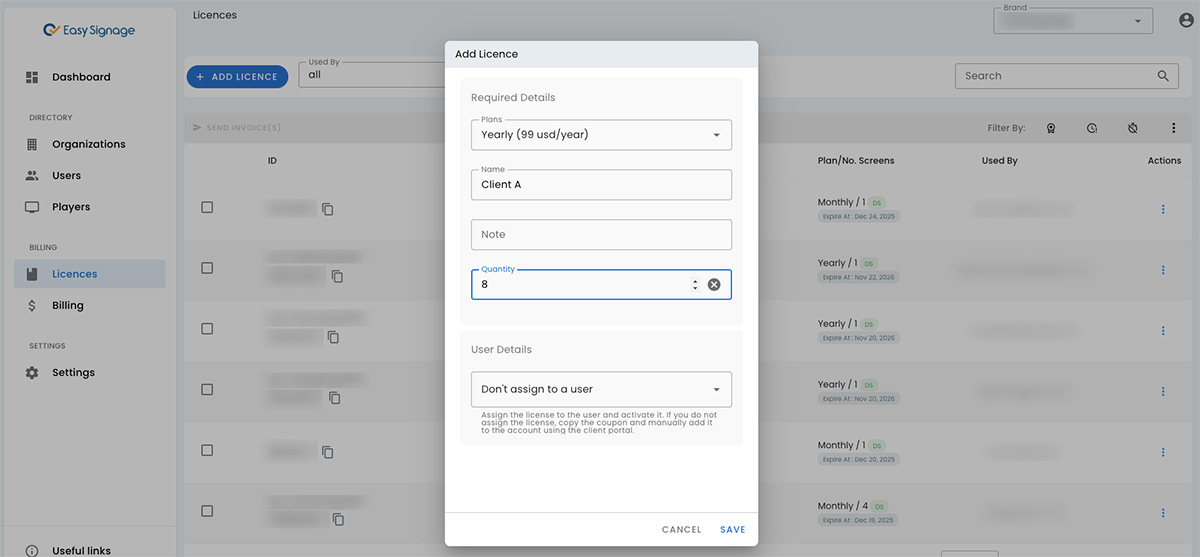Image resolution: width=1200 pixels, height=557 pixels.
Task: Open the Players sidebar item
Action: (71, 207)
